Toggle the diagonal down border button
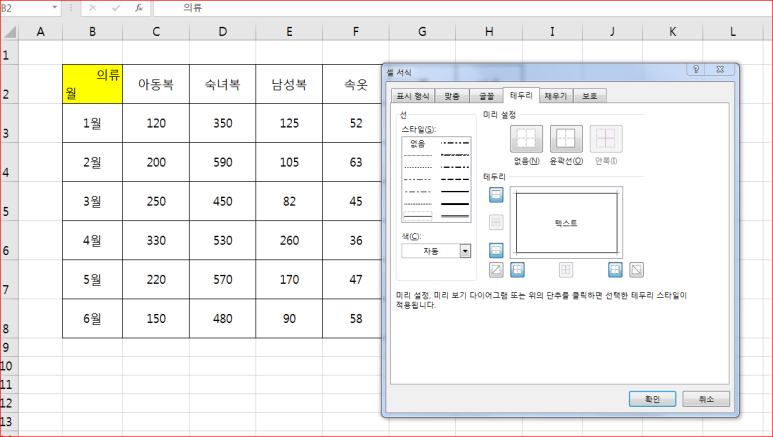This screenshot has height=437, width=773. click(636, 269)
